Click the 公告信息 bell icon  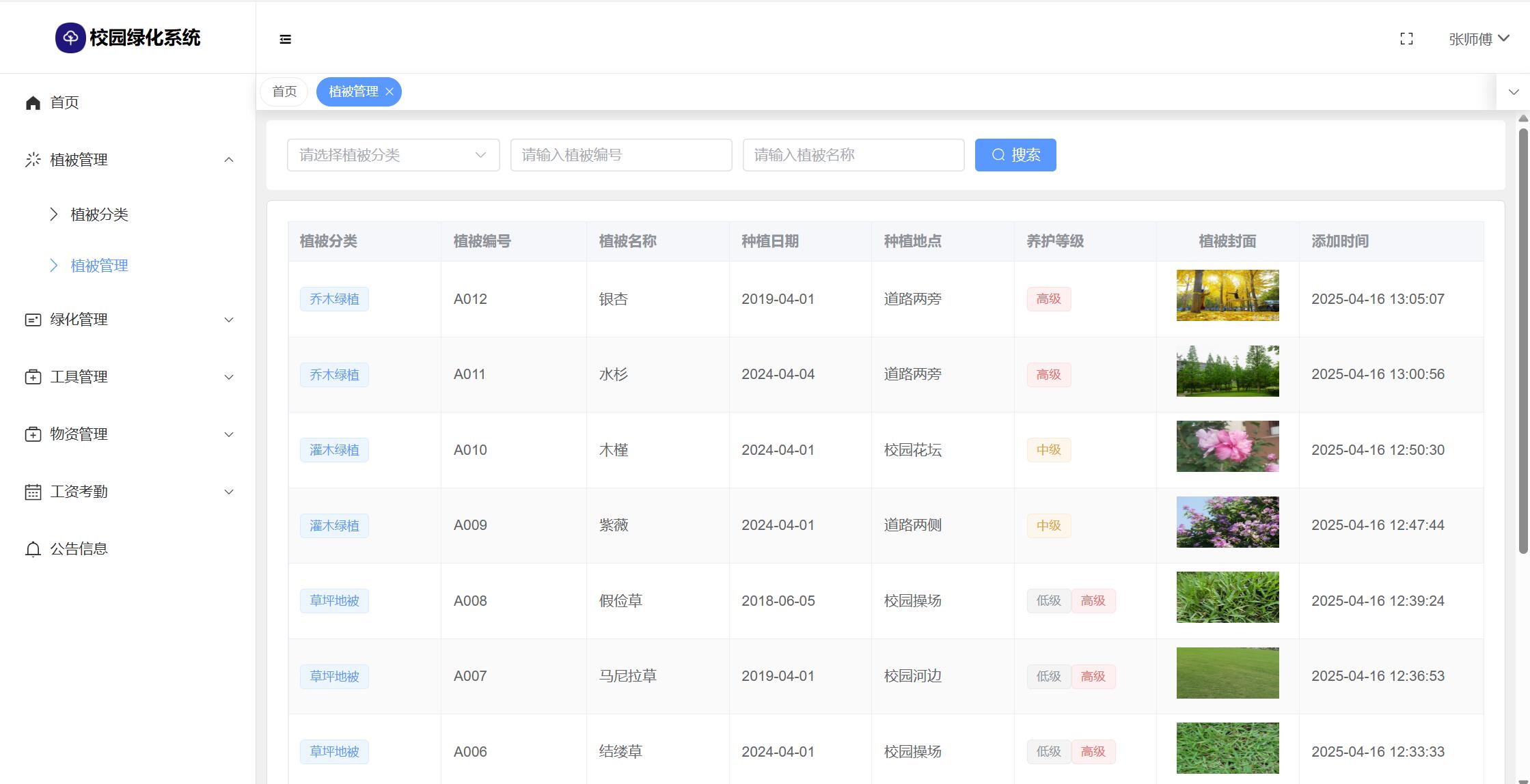33,549
